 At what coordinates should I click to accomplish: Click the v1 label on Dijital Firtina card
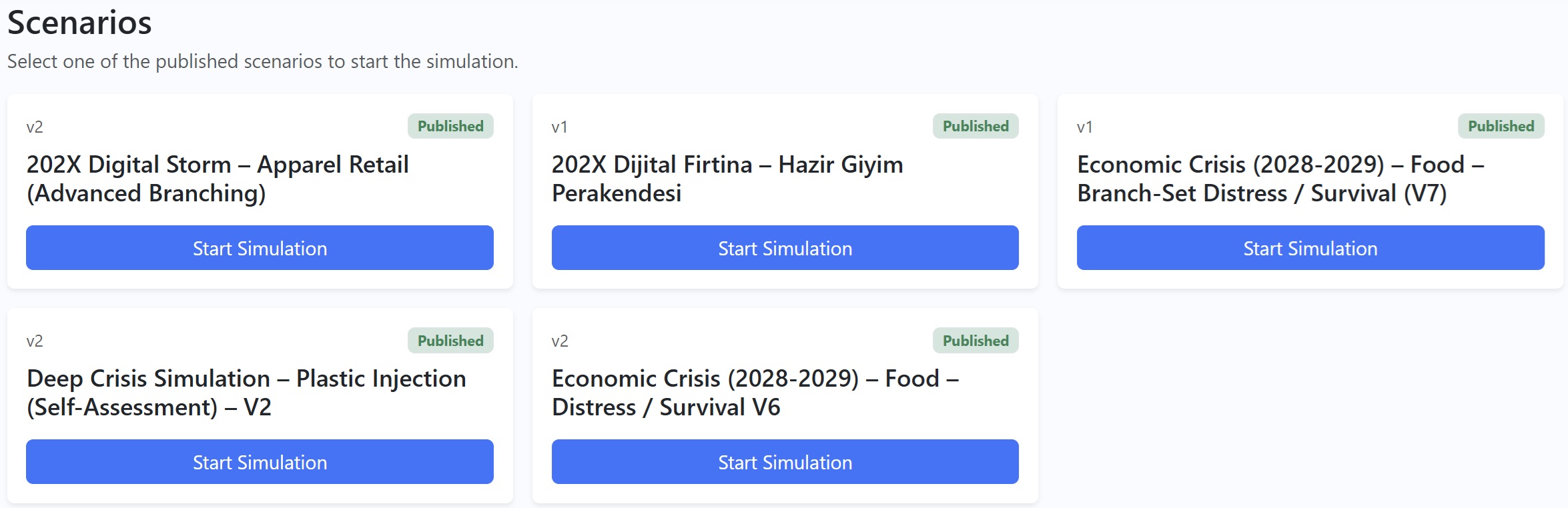pos(559,127)
